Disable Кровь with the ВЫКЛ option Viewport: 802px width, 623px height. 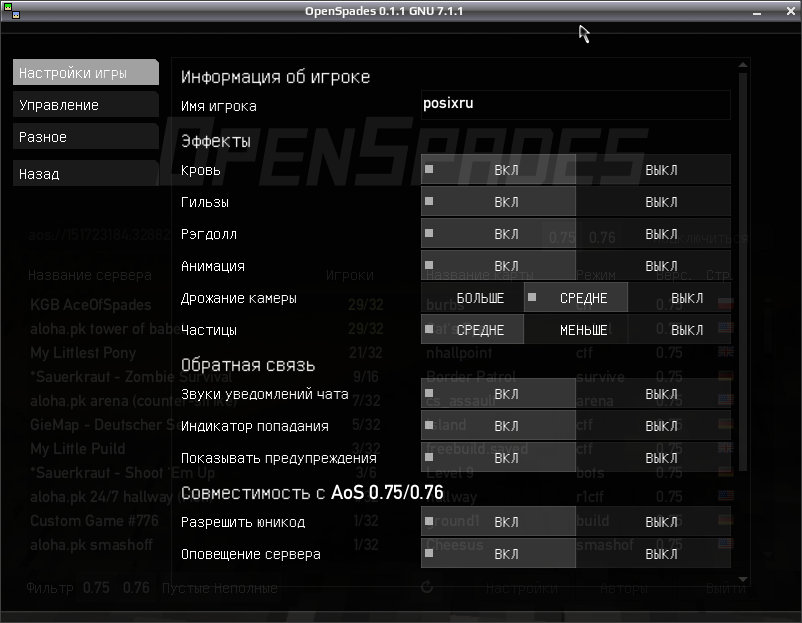653,170
